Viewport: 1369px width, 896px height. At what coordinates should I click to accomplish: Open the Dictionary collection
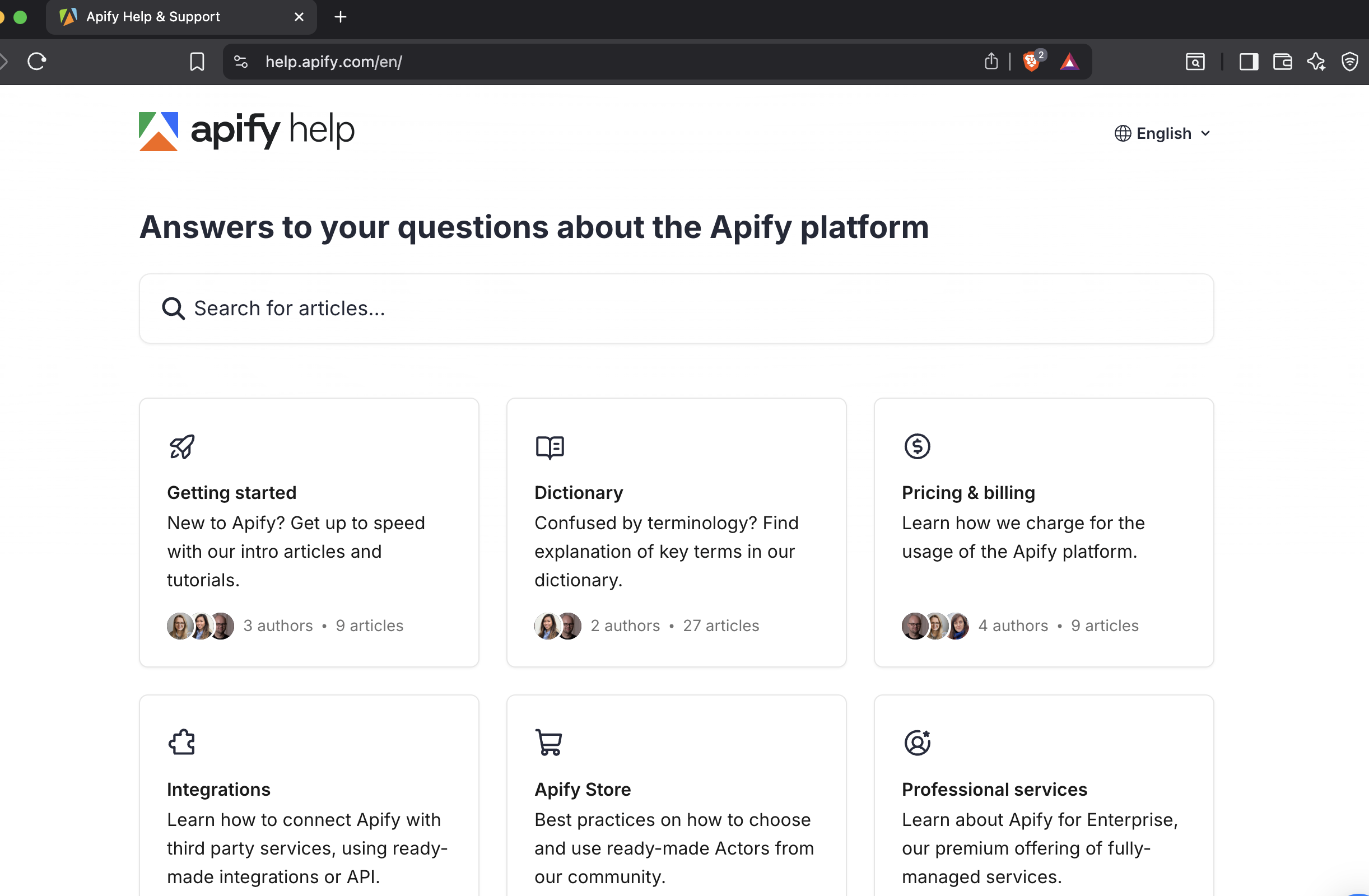[677, 533]
